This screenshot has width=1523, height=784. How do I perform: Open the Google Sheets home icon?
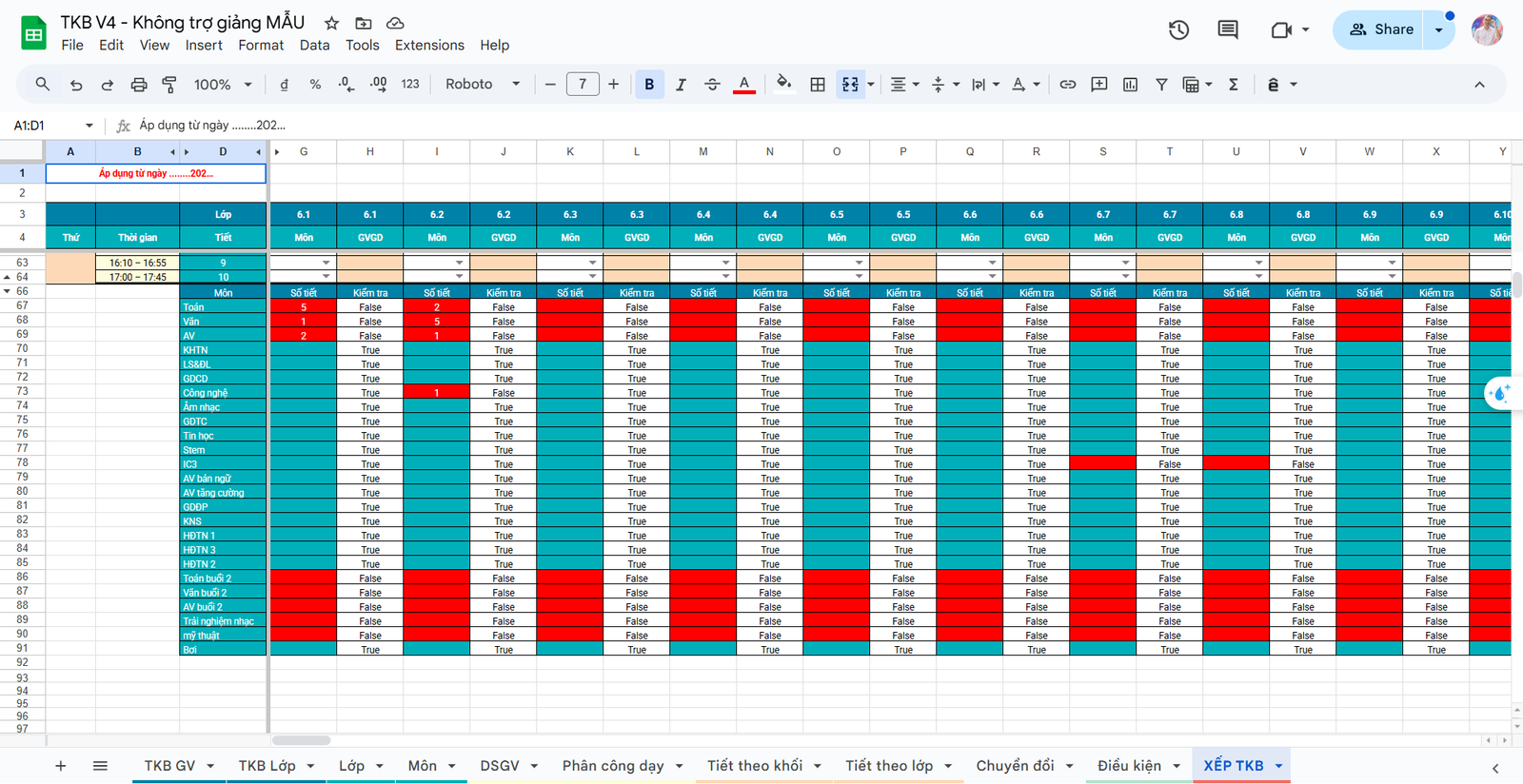[33, 33]
